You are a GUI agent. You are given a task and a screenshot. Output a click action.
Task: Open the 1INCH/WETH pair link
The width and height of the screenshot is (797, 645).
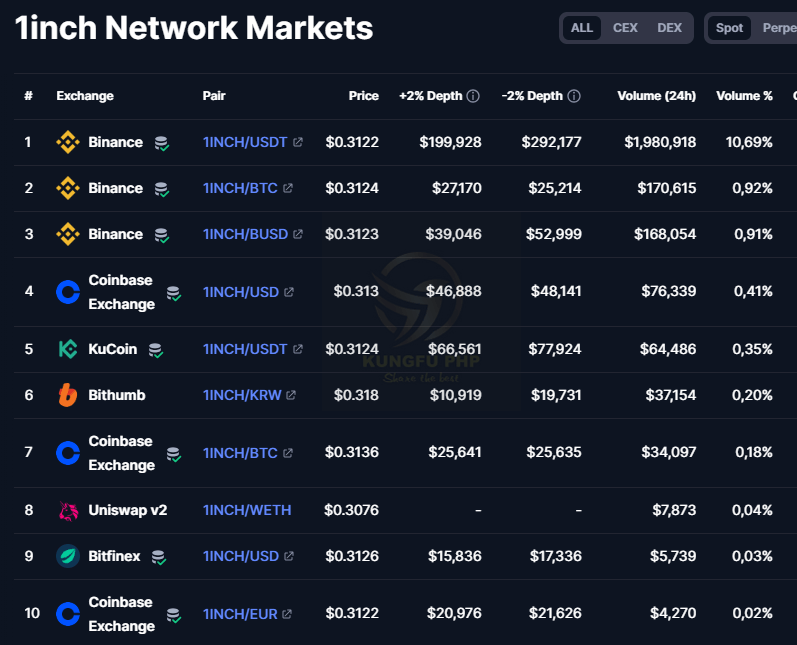247,510
